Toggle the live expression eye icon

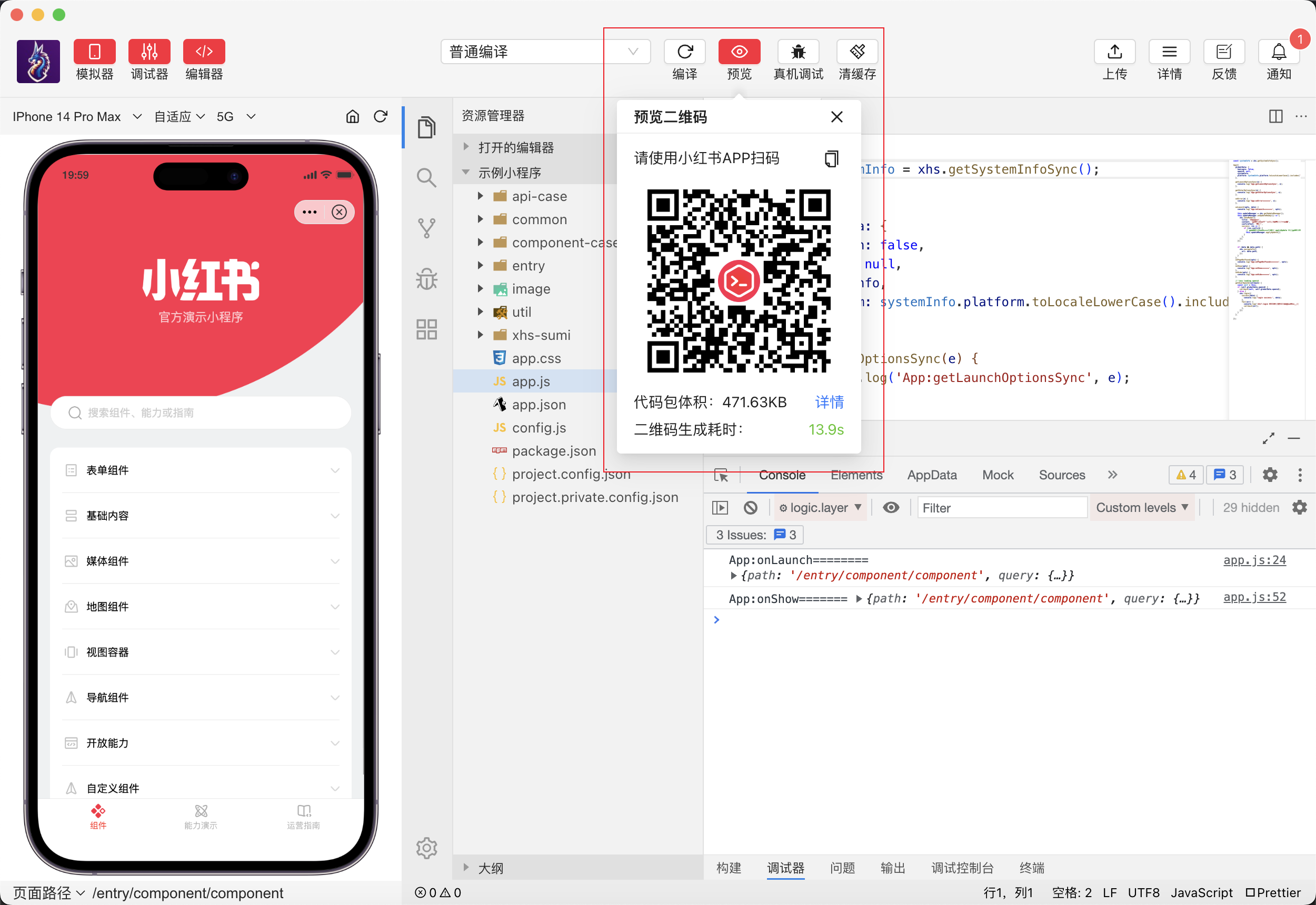click(891, 508)
